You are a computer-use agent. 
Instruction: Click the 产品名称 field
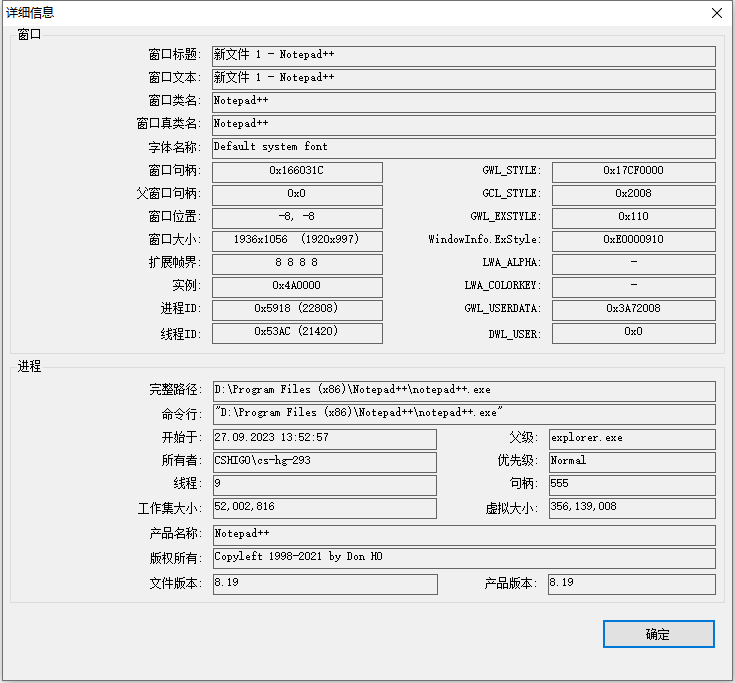(464, 535)
